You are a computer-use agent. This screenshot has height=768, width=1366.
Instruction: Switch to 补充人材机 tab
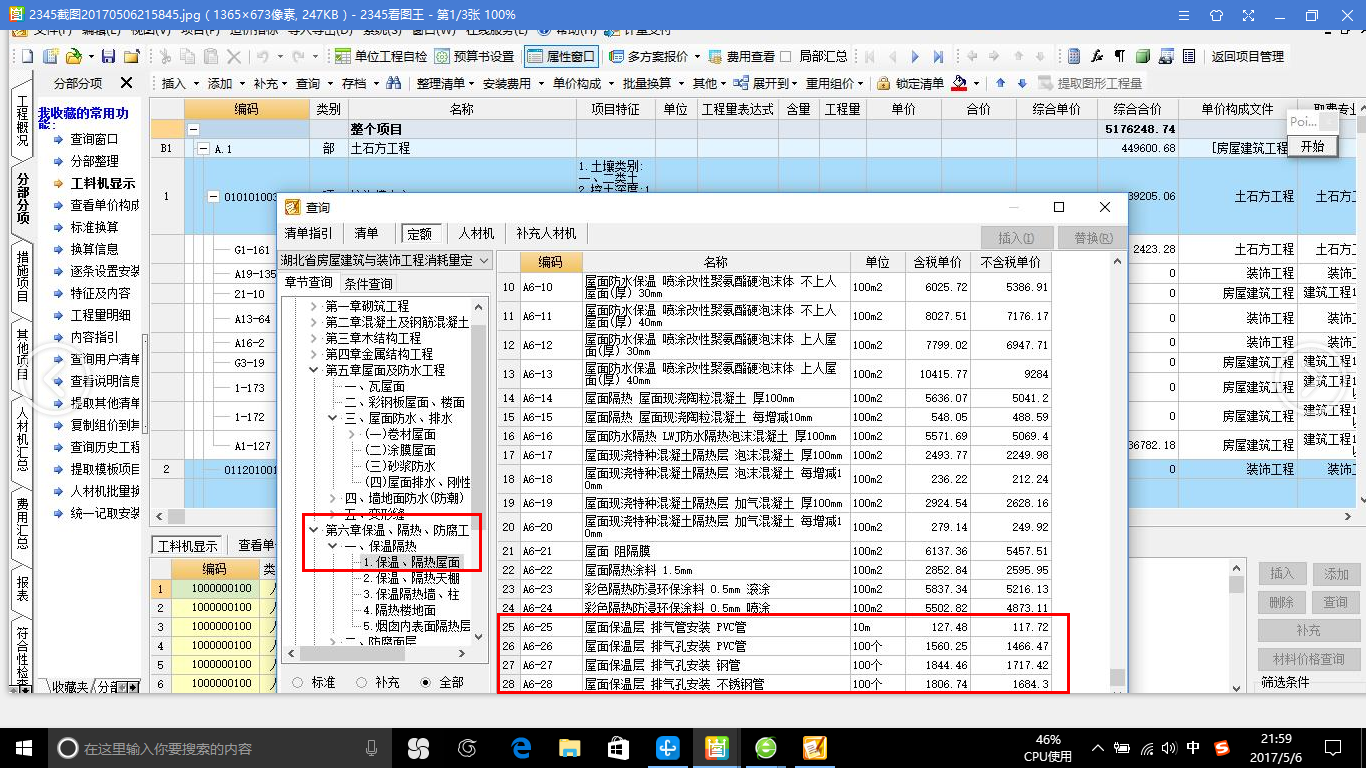546,233
